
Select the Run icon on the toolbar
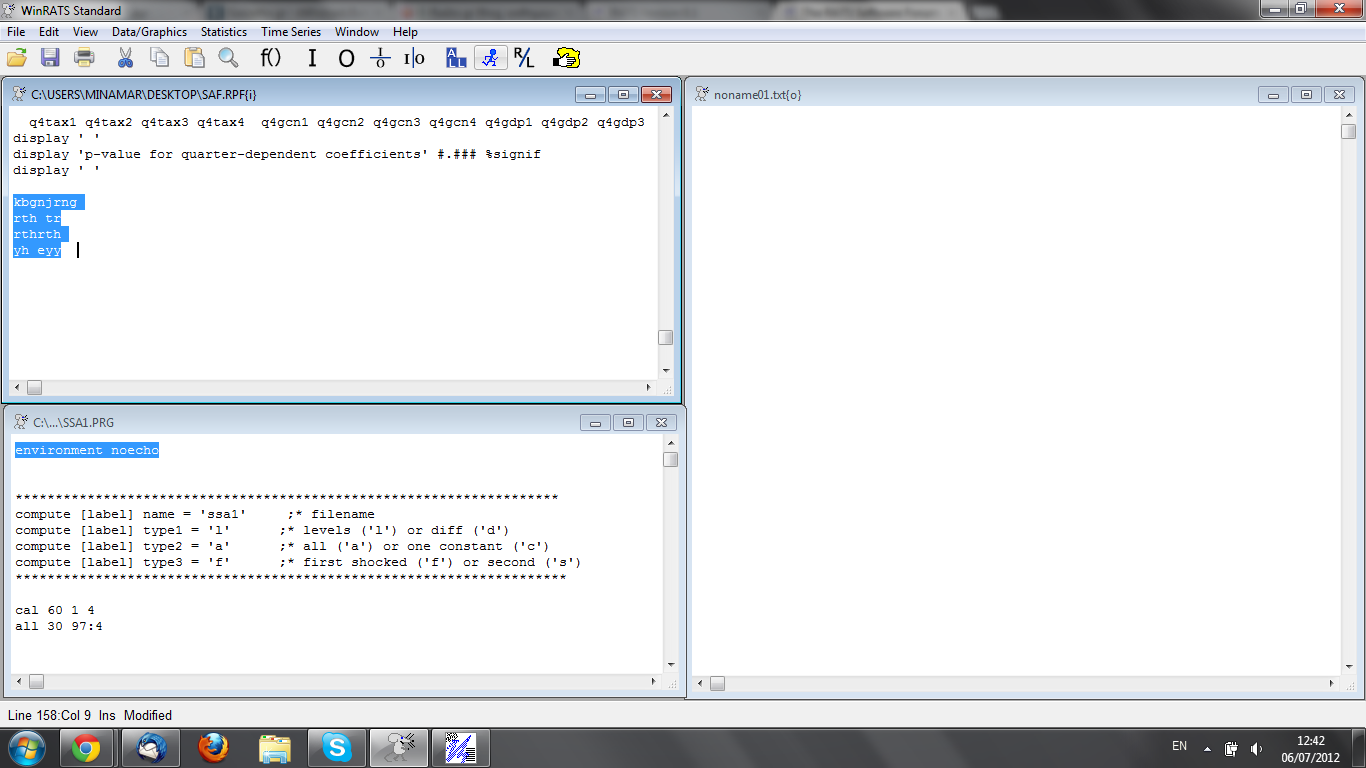click(x=489, y=58)
